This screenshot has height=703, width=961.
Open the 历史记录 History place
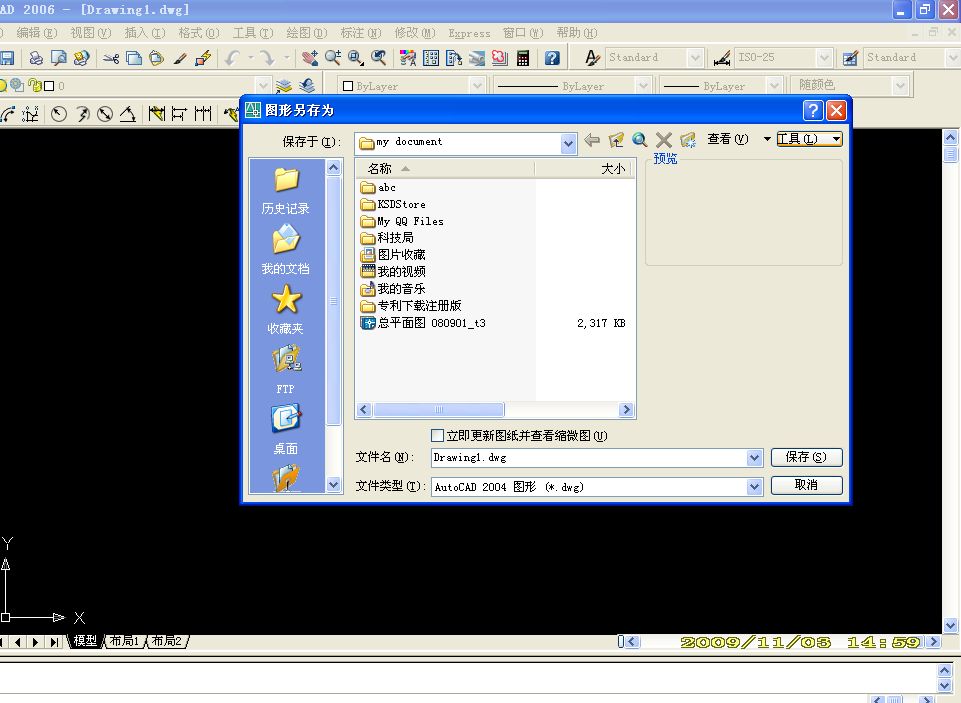click(x=286, y=191)
